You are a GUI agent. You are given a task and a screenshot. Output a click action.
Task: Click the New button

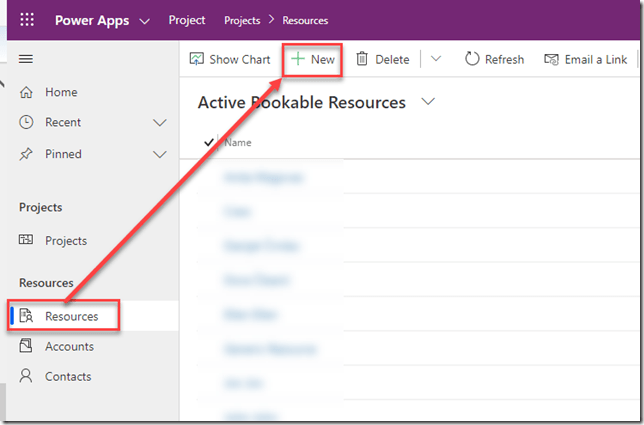313,59
